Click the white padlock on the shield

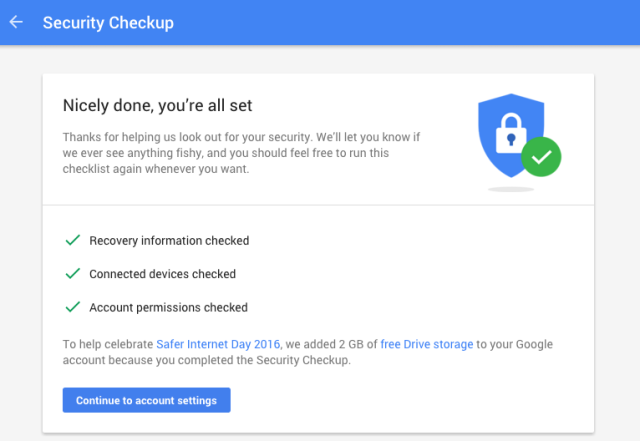tap(511, 134)
